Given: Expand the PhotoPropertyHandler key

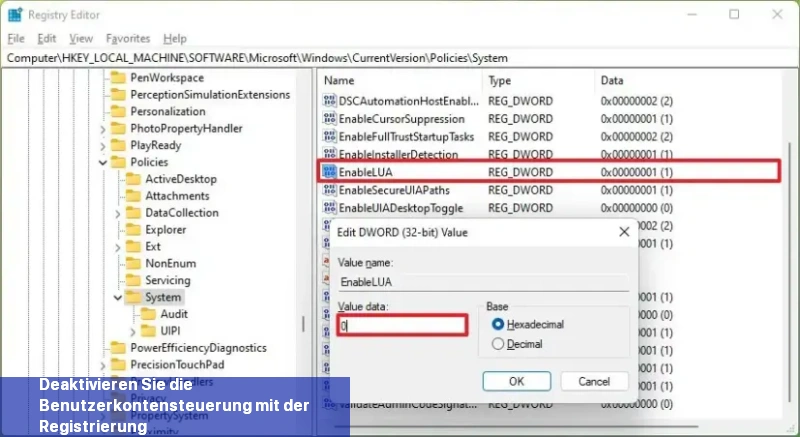Looking at the screenshot, I should 103,129.
